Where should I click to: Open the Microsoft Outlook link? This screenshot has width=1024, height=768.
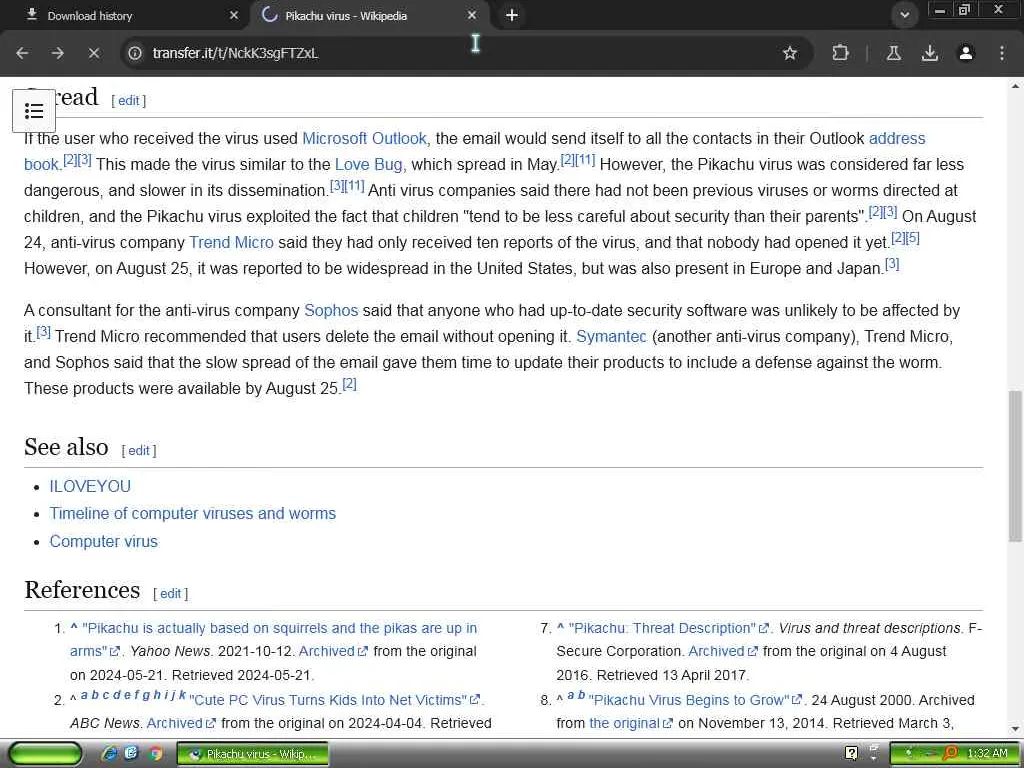click(x=364, y=138)
